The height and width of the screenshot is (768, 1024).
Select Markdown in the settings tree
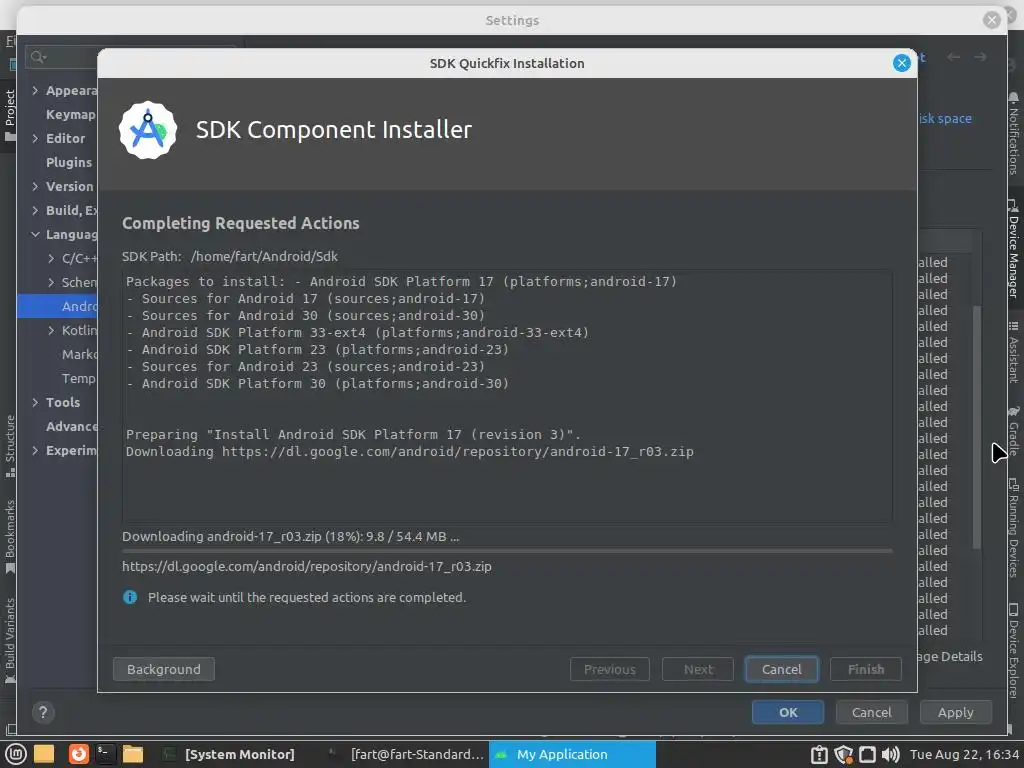coord(79,354)
